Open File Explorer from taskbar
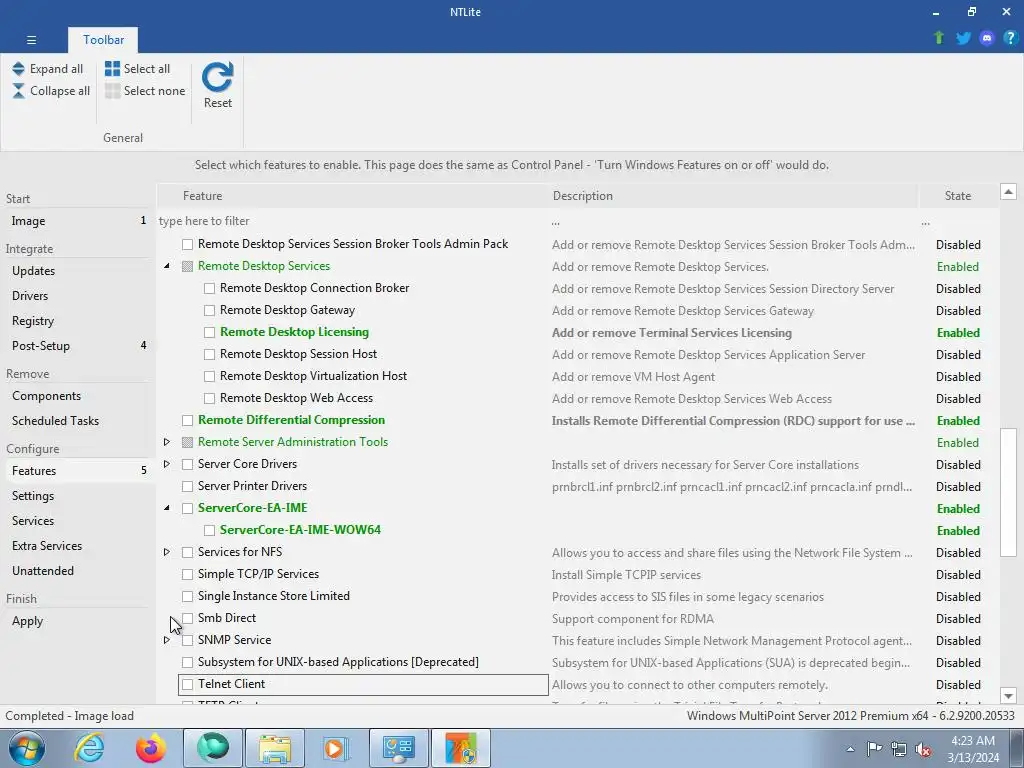The height and width of the screenshot is (768, 1024). pos(275,748)
